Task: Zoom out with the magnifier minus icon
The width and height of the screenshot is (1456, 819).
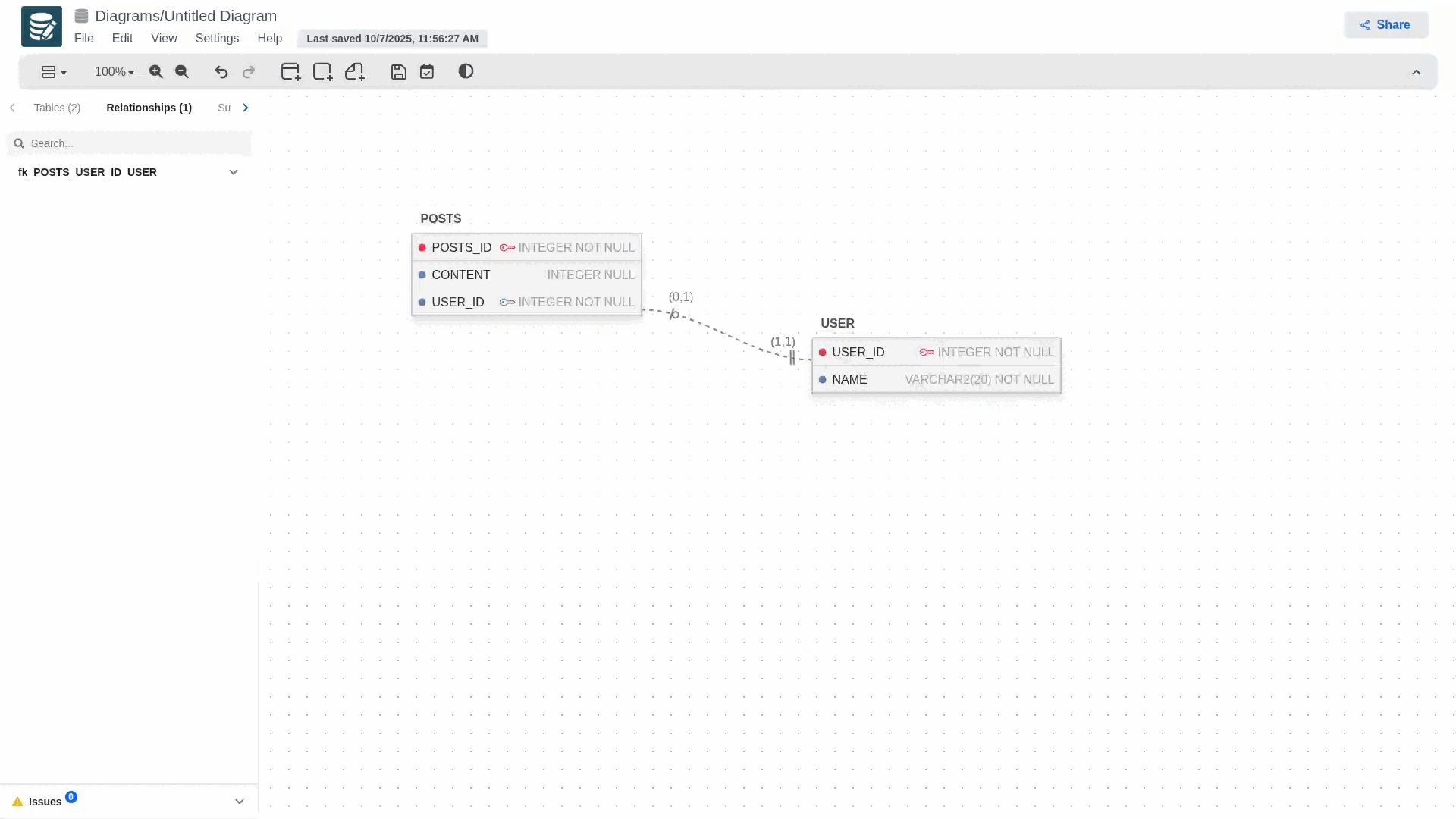Action: coord(182,72)
